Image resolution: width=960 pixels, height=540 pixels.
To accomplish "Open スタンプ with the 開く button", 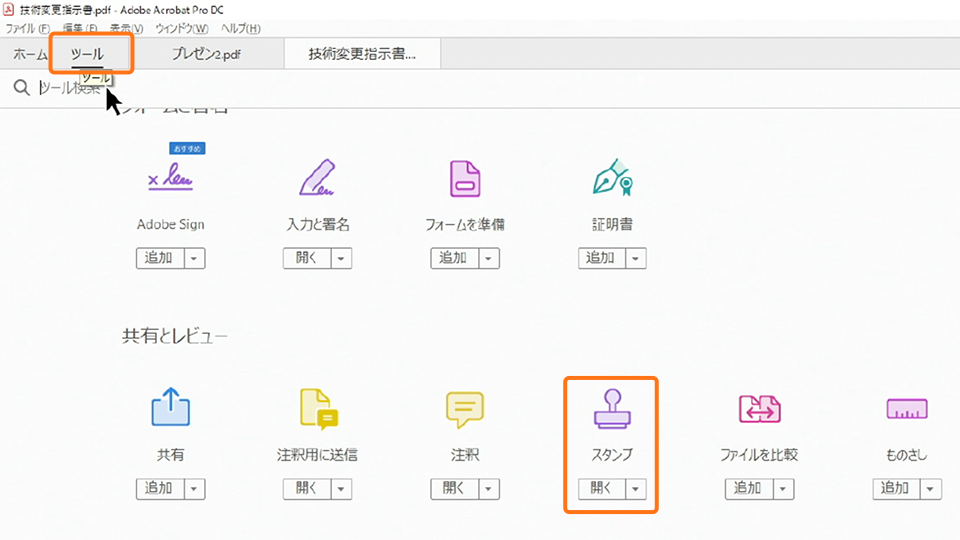I will pyautogui.click(x=602, y=489).
